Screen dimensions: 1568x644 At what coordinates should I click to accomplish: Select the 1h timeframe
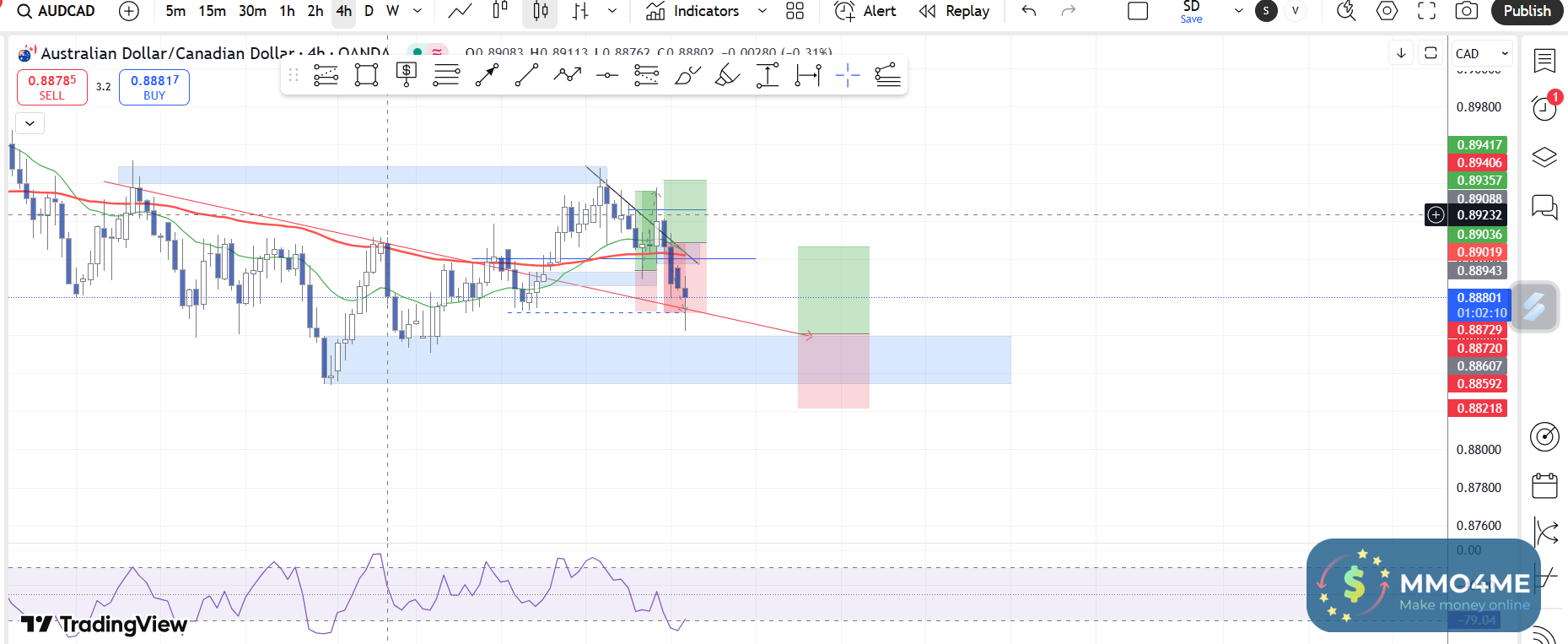[x=288, y=11]
